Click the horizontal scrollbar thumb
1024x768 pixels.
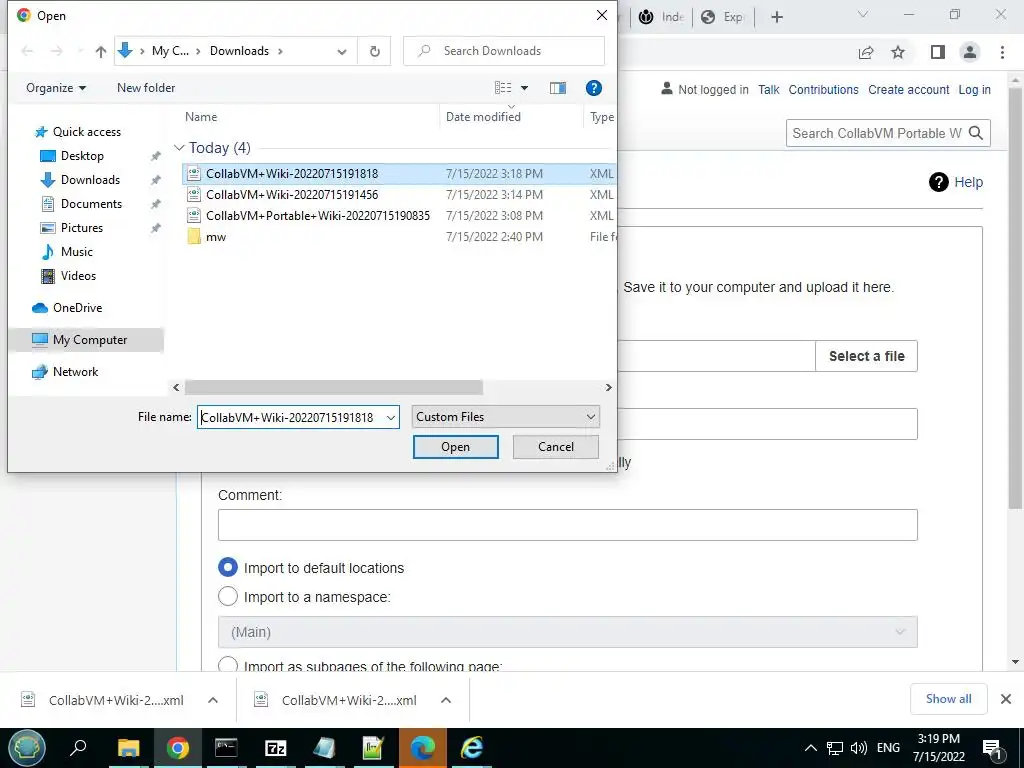[x=334, y=387]
